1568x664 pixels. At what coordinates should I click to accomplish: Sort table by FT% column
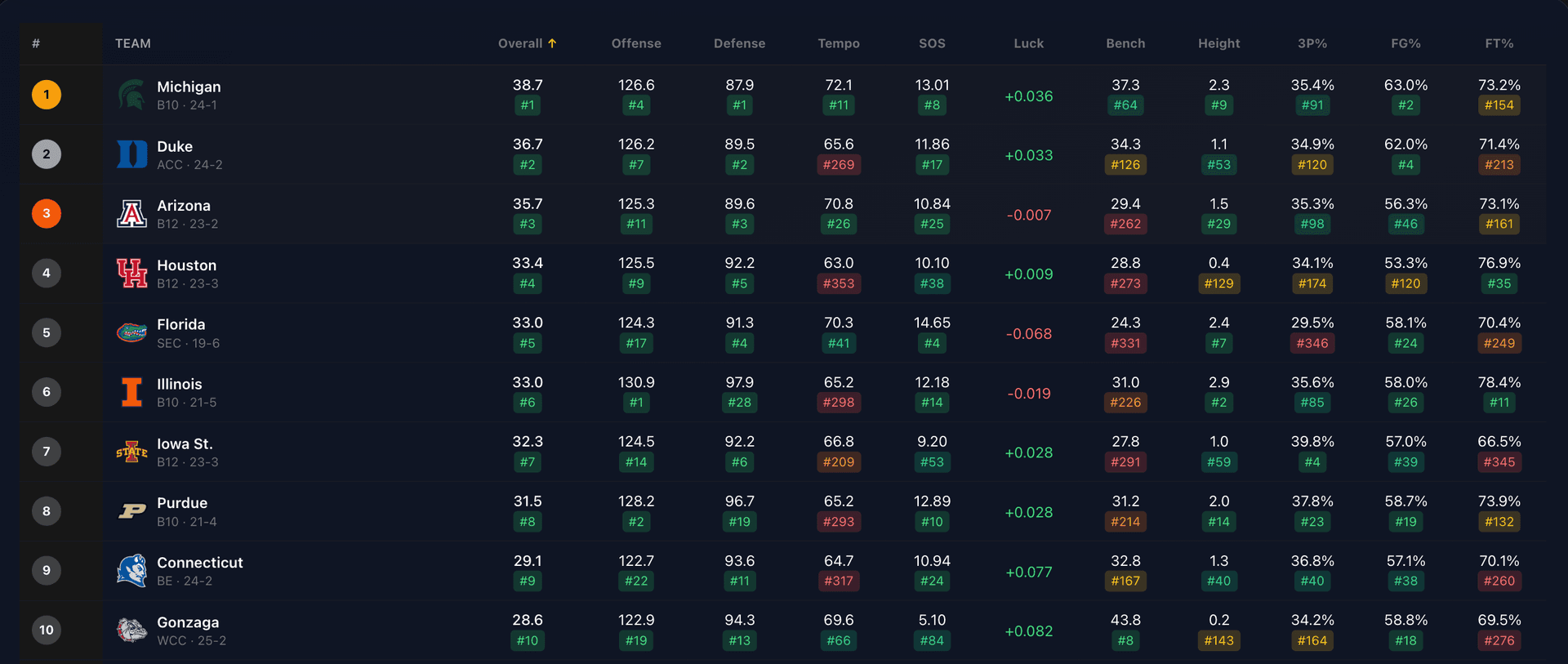click(1499, 43)
